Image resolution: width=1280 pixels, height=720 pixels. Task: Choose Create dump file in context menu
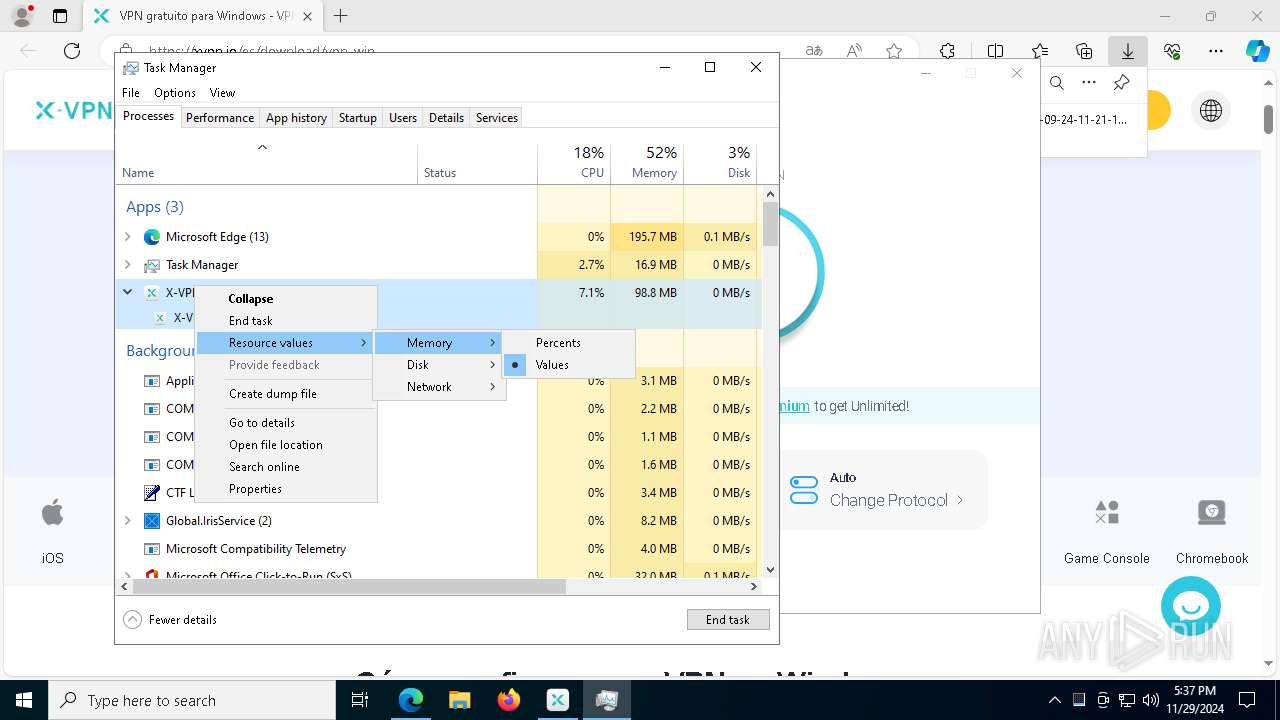[x=285, y=394]
